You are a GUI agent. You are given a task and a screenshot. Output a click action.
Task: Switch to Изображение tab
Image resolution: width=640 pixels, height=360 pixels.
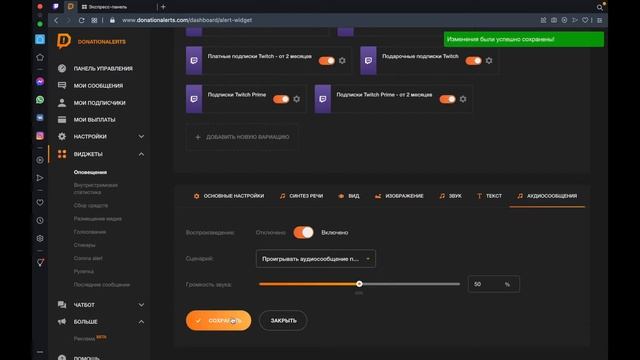[399, 196]
